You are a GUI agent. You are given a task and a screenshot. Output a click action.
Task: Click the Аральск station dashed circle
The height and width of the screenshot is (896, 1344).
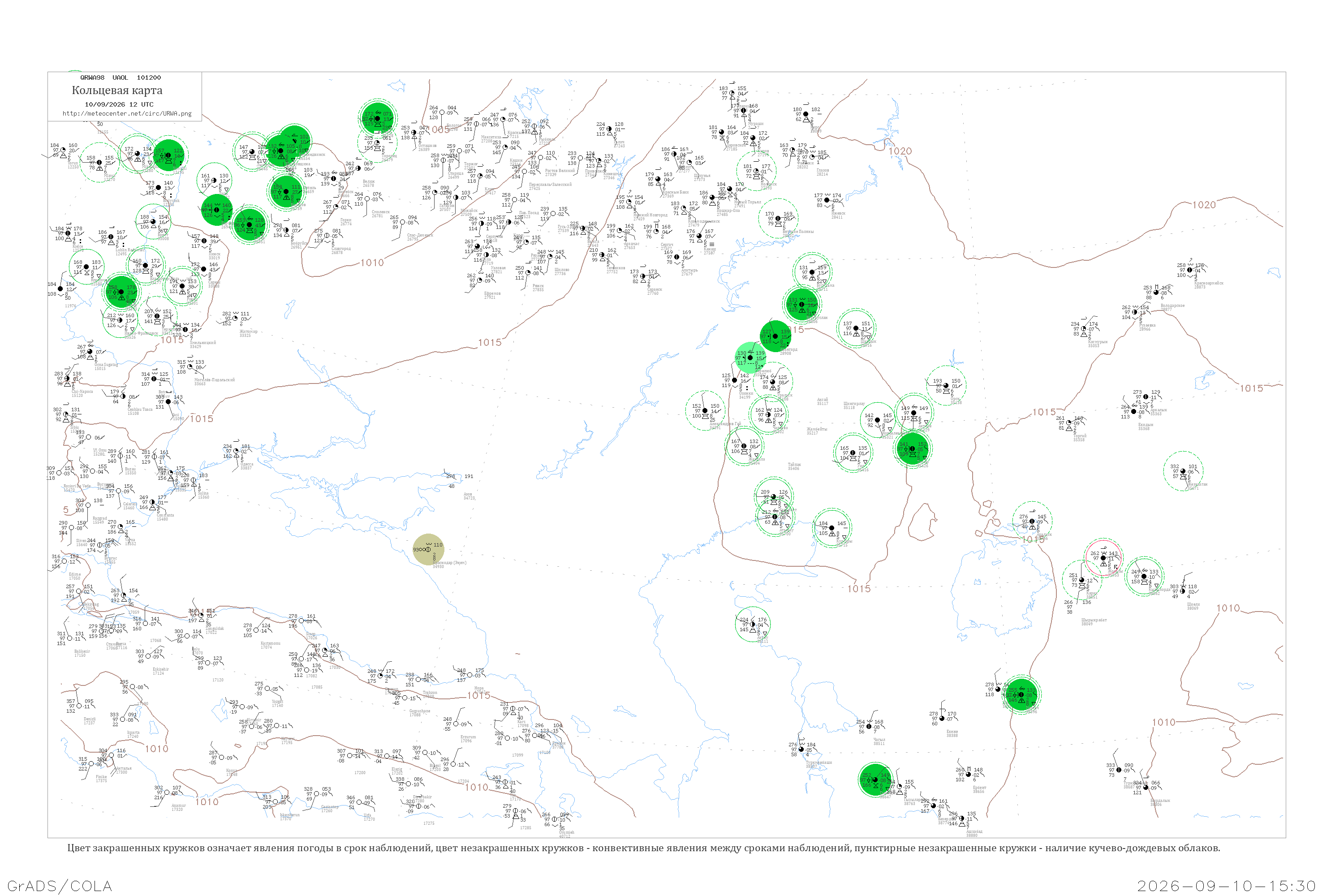[1032, 521]
